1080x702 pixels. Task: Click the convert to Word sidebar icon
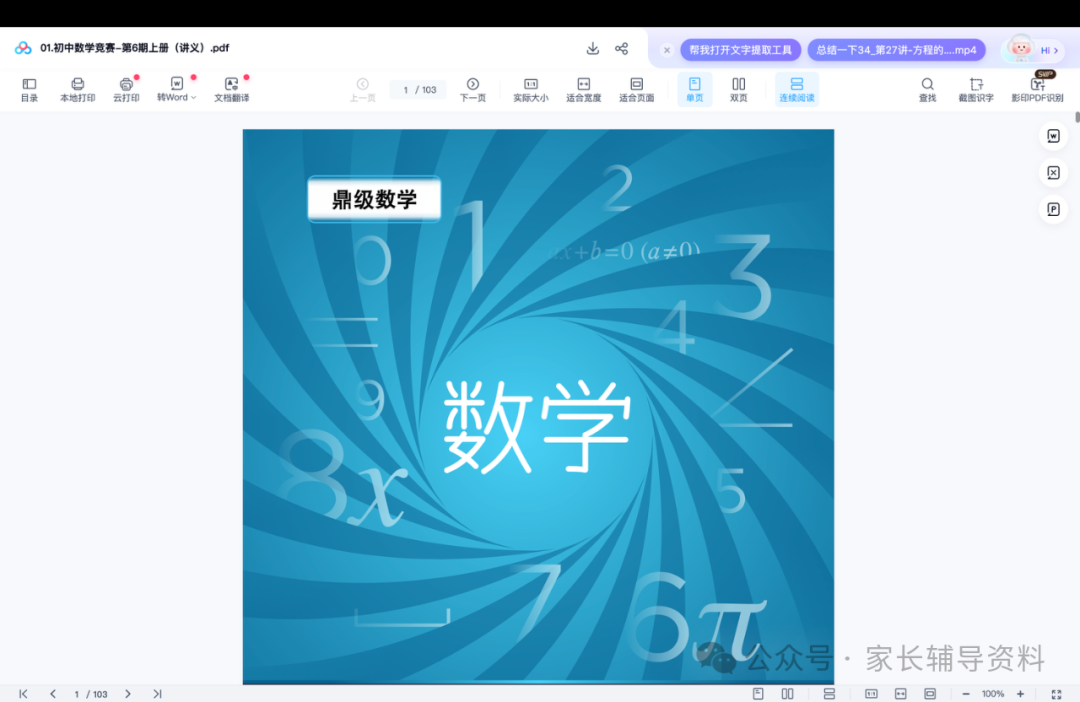pyautogui.click(x=1053, y=136)
